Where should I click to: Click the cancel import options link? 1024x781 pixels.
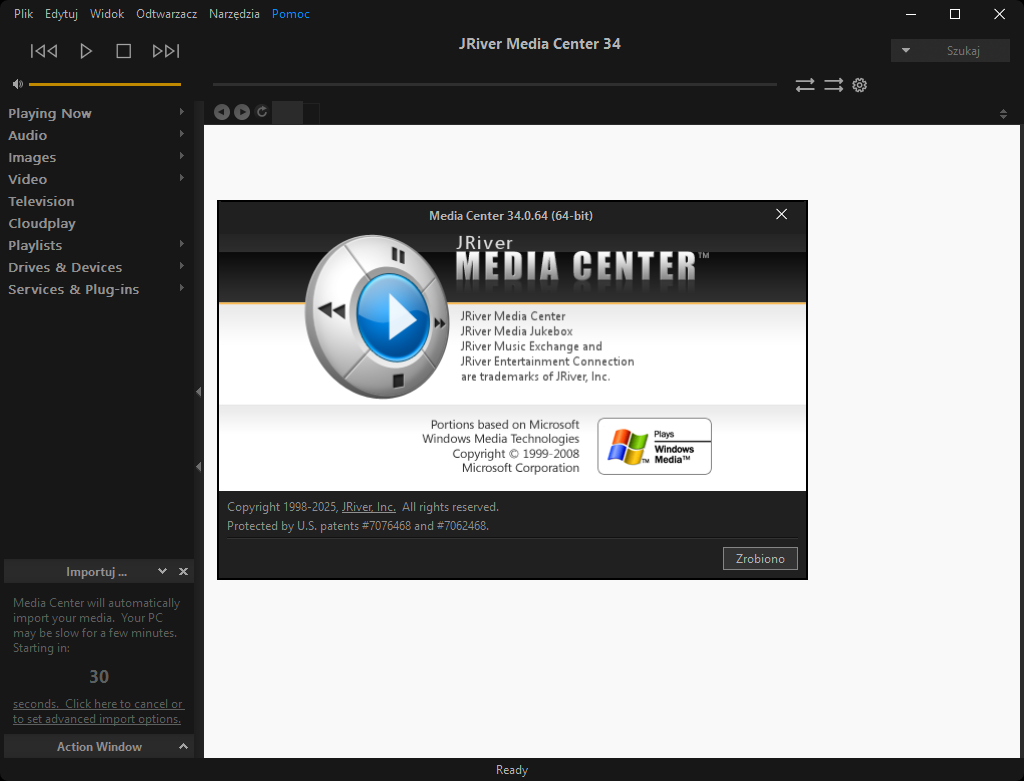pyautogui.click(x=98, y=711)
